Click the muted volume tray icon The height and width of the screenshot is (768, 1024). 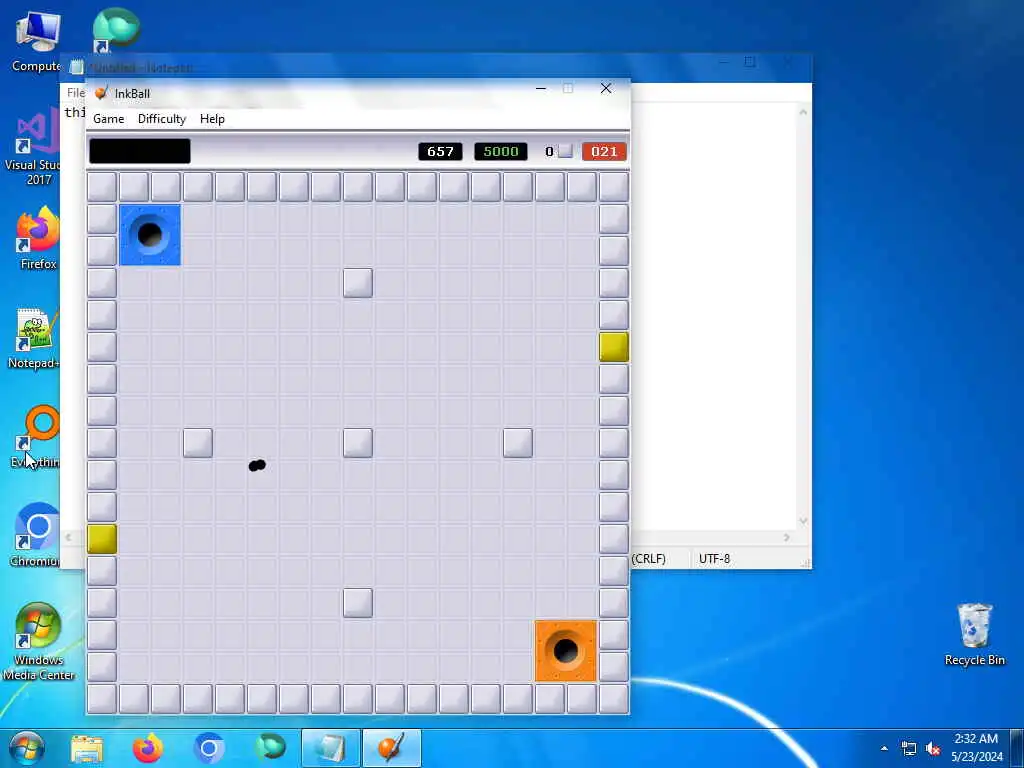[x=934, y=748]
